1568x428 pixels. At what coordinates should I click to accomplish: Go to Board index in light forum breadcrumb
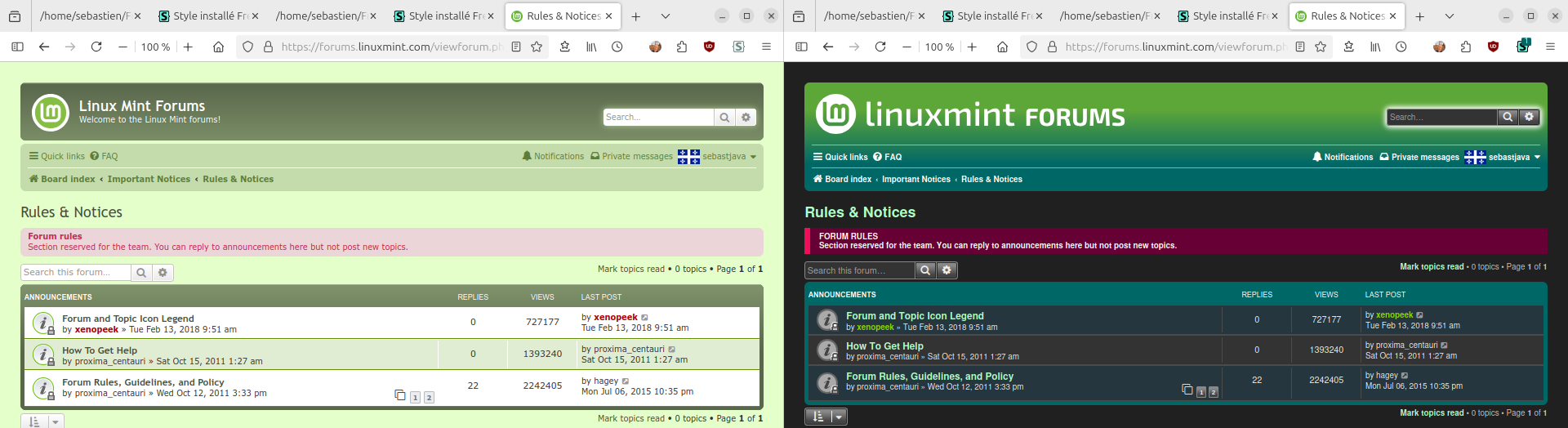pyautogui.click(x=62, y=179)
